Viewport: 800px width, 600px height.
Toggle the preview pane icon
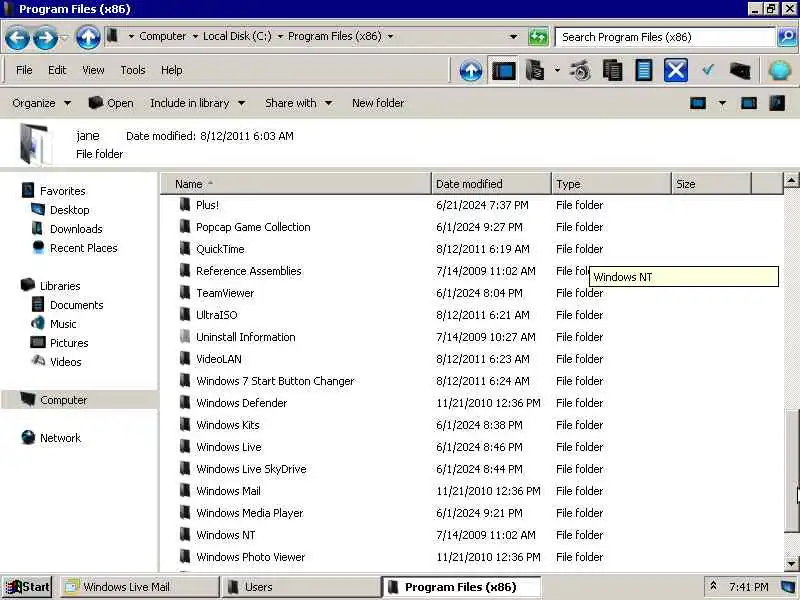pos(748,104)
